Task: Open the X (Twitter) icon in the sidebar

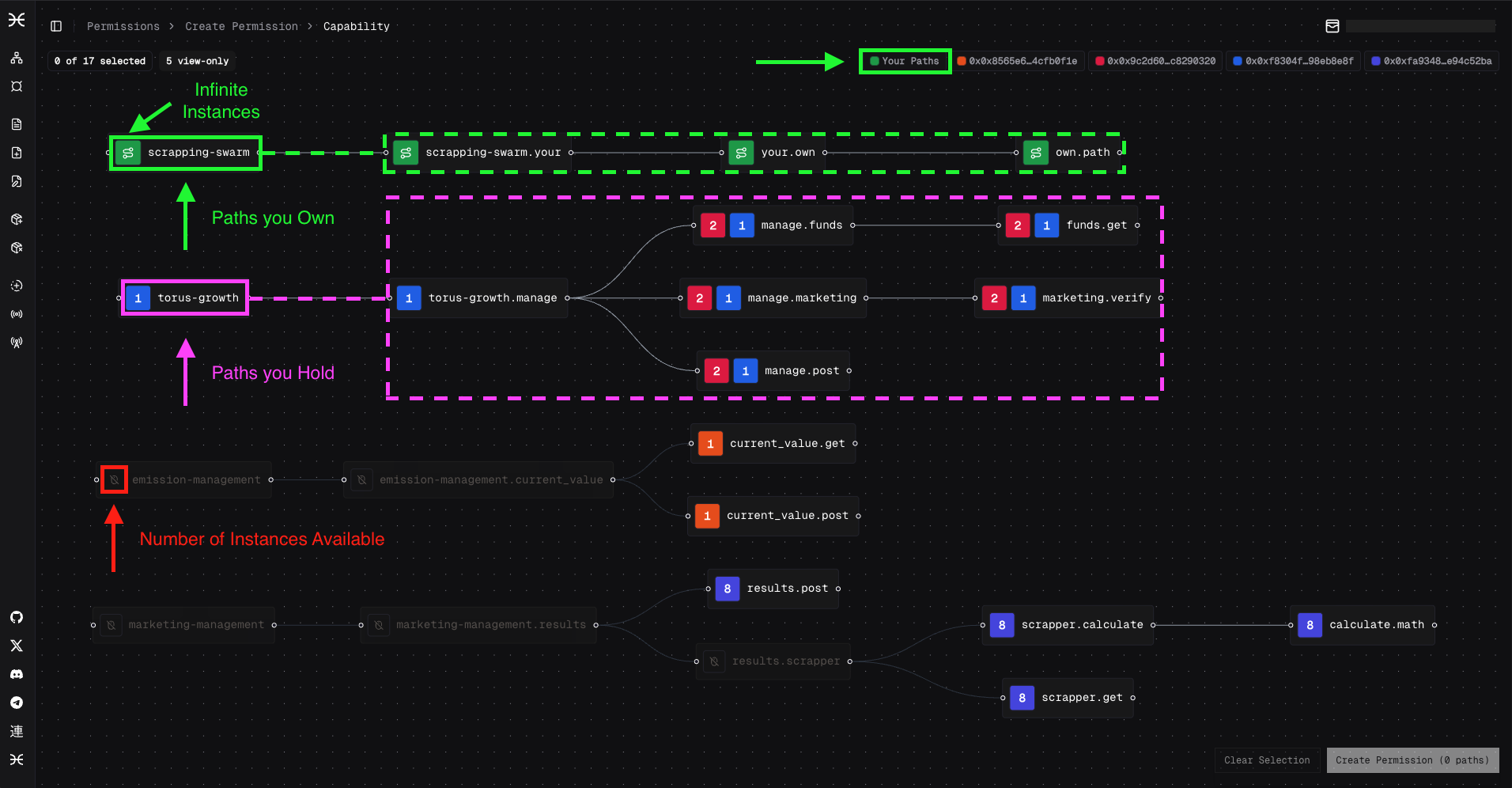Action: point(16,646)
